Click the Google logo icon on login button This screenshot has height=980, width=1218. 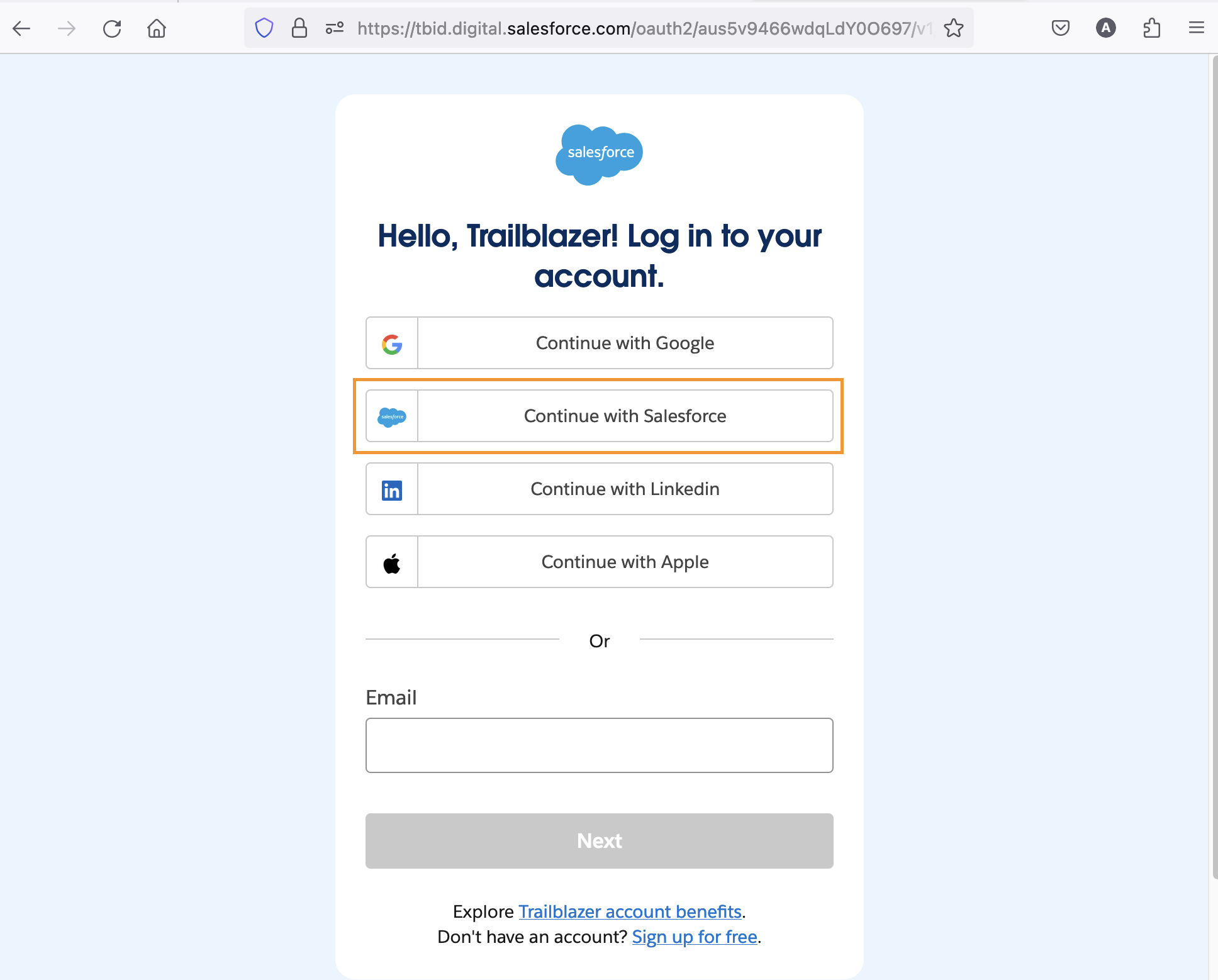pos(391,343)
